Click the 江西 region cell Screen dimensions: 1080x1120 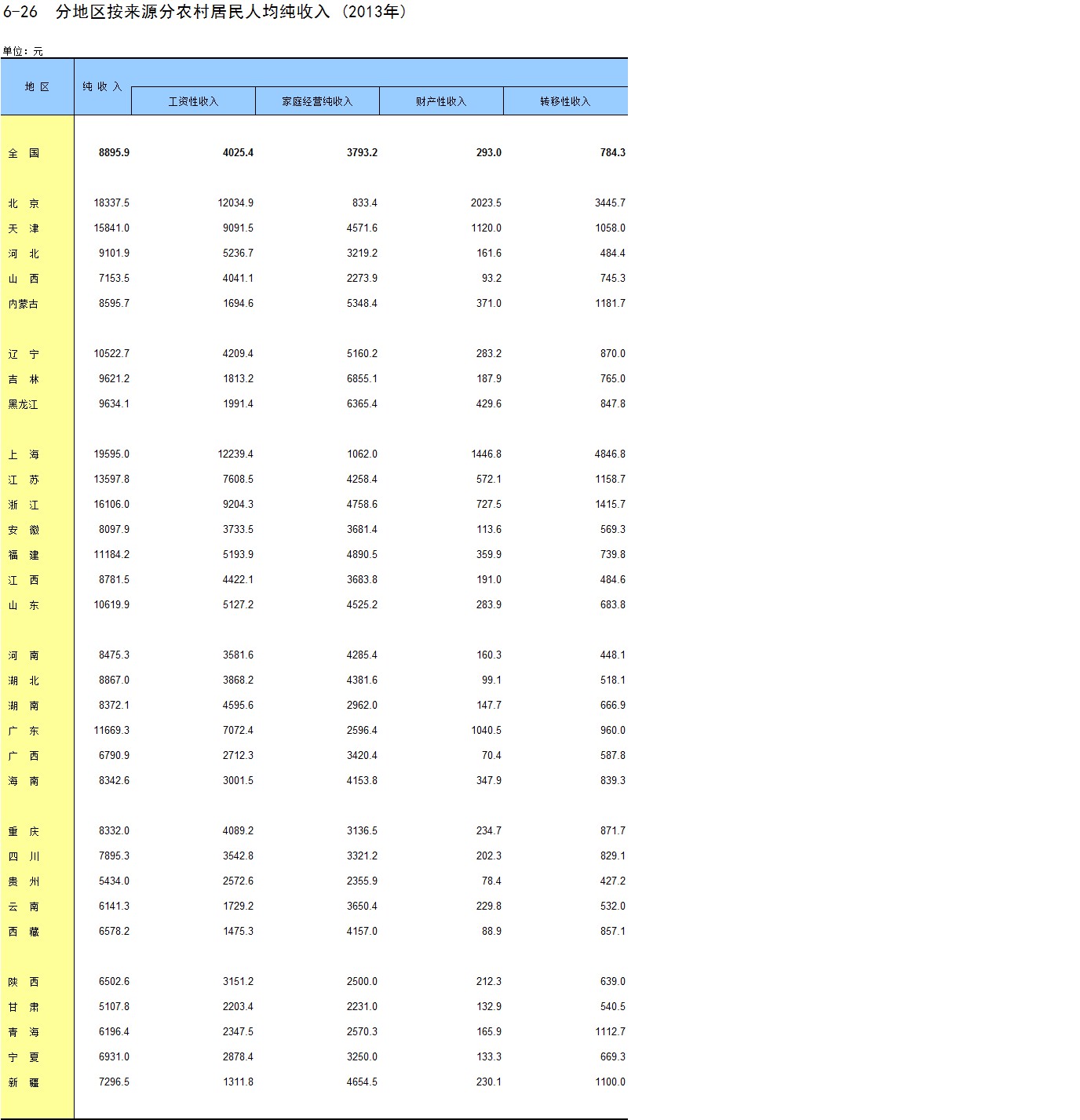click(24, 580)
